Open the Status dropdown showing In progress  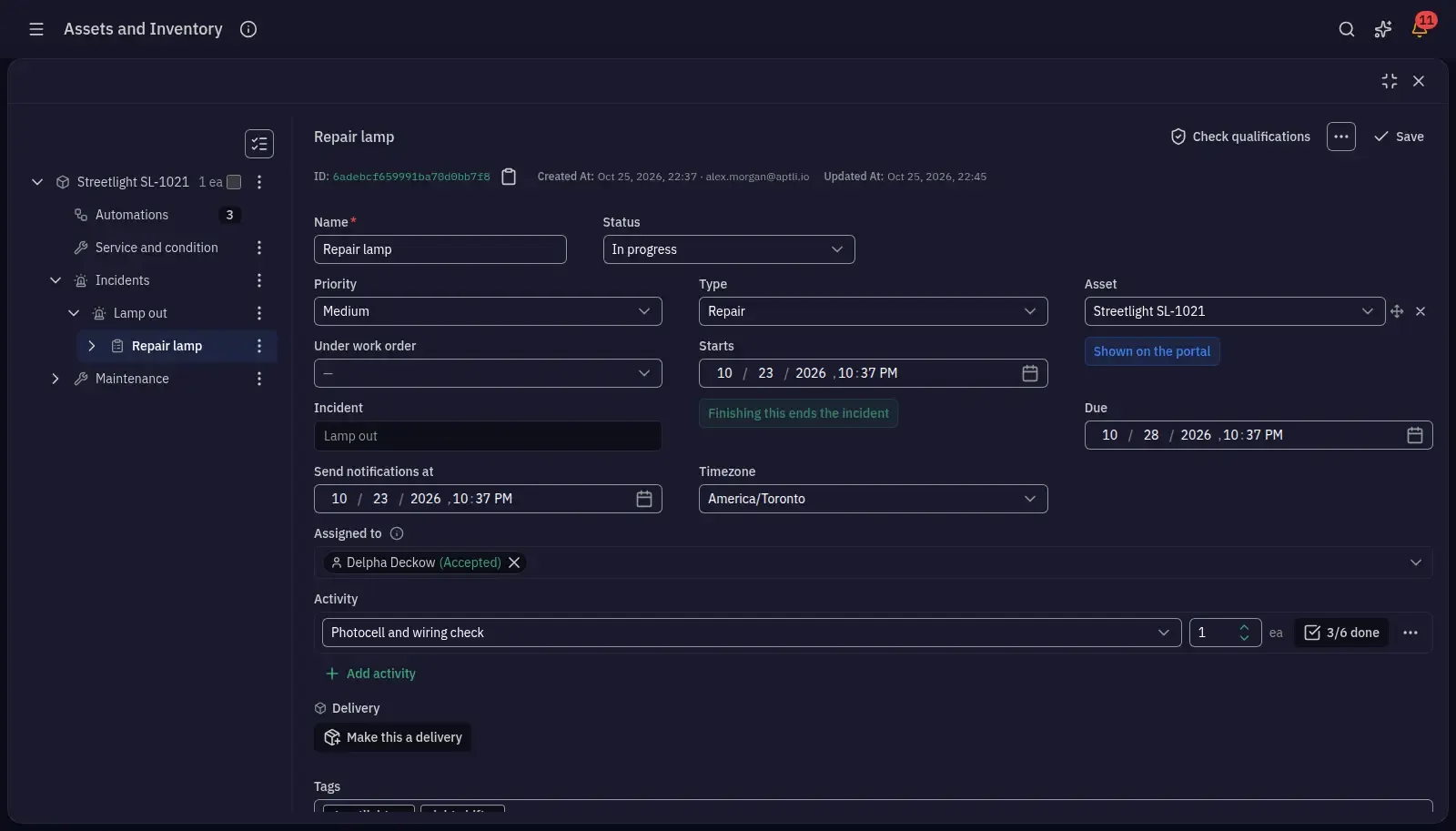pyautogui.click(x=729, y=249)
